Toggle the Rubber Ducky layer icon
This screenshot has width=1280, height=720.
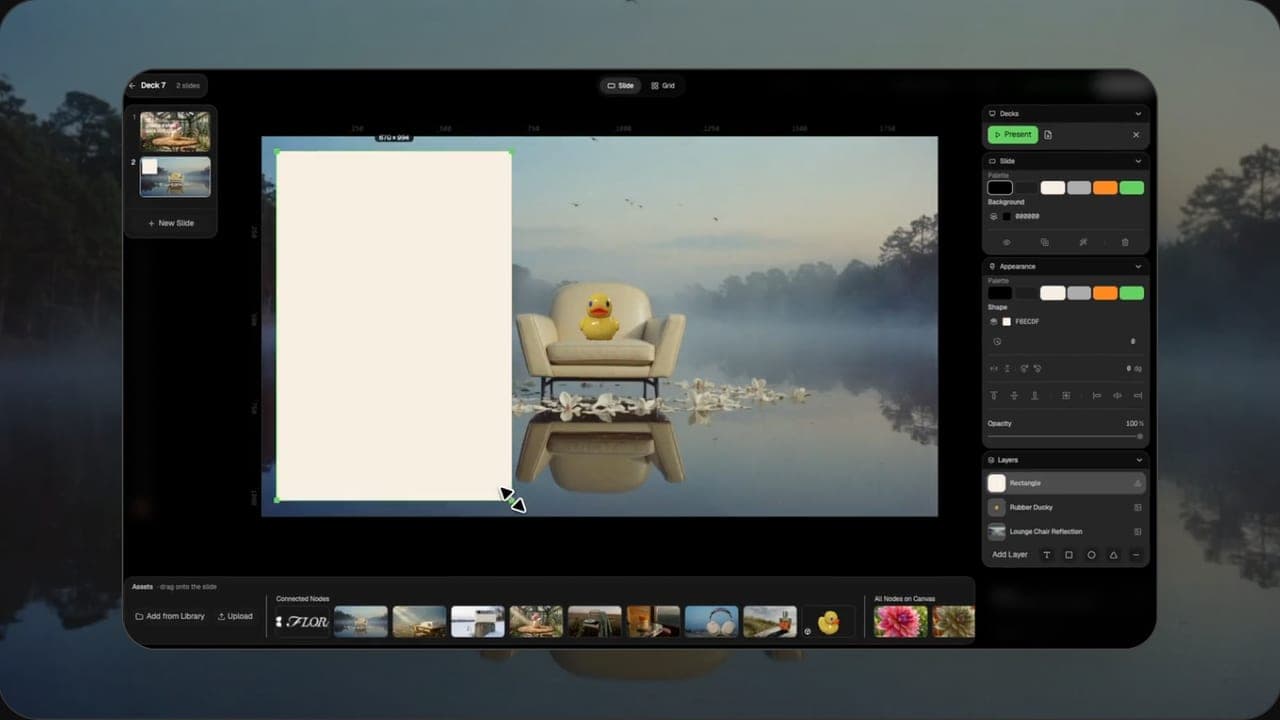pyautogui.click(x=1137, y=507)
